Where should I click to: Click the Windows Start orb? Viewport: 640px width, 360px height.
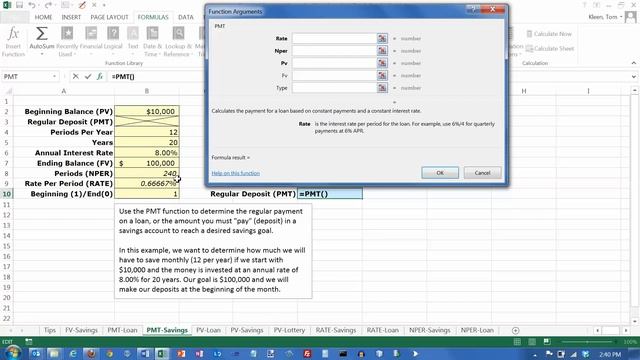click(x=13, y=353)
